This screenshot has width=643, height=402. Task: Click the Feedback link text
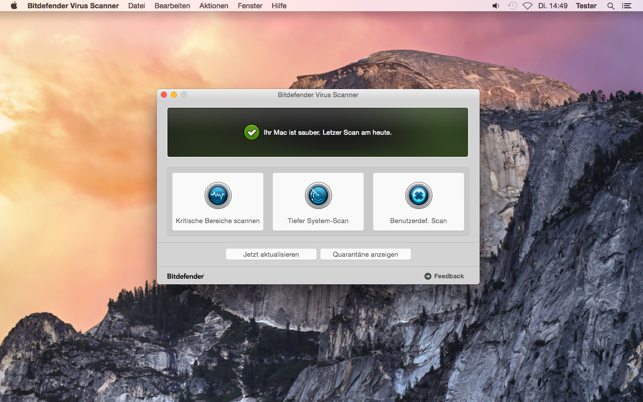point(449,276)
